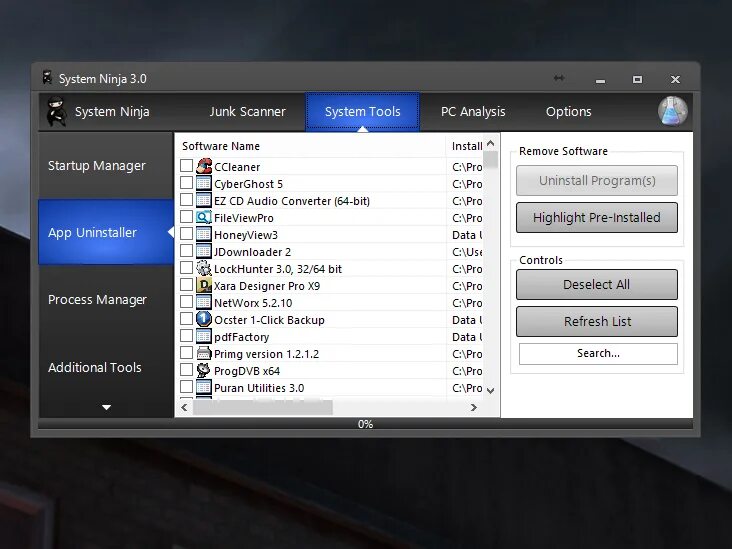
Task: Click the NetWorx 5.2.10 icon
Action: (x=204, y=303)
